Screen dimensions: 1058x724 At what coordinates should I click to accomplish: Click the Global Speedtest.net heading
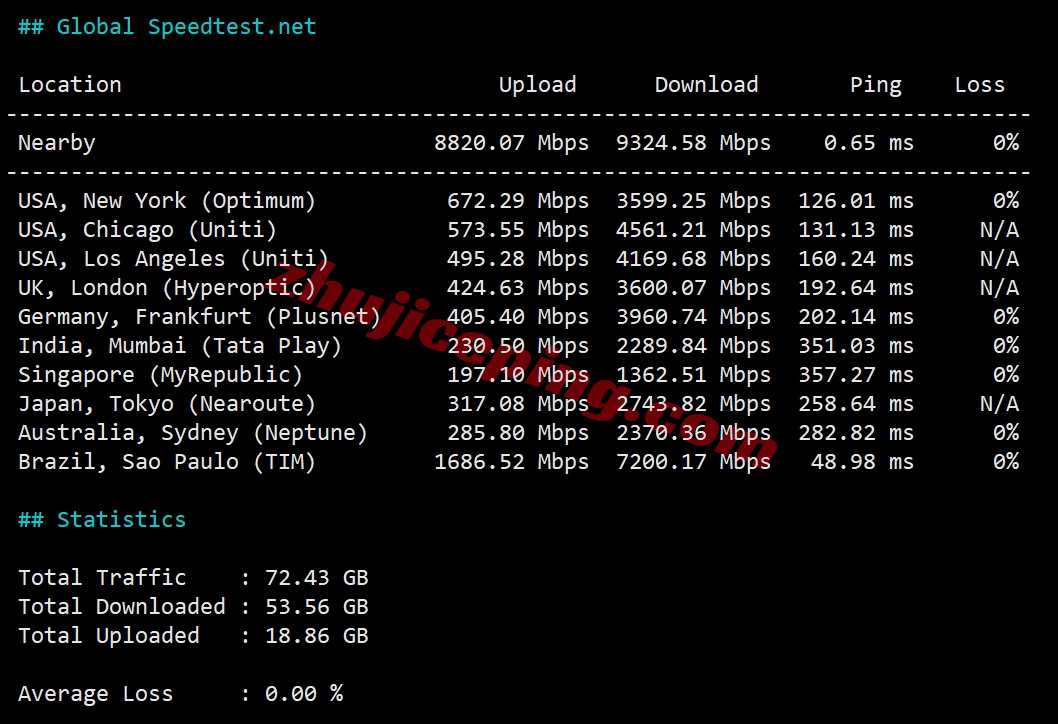167,27
